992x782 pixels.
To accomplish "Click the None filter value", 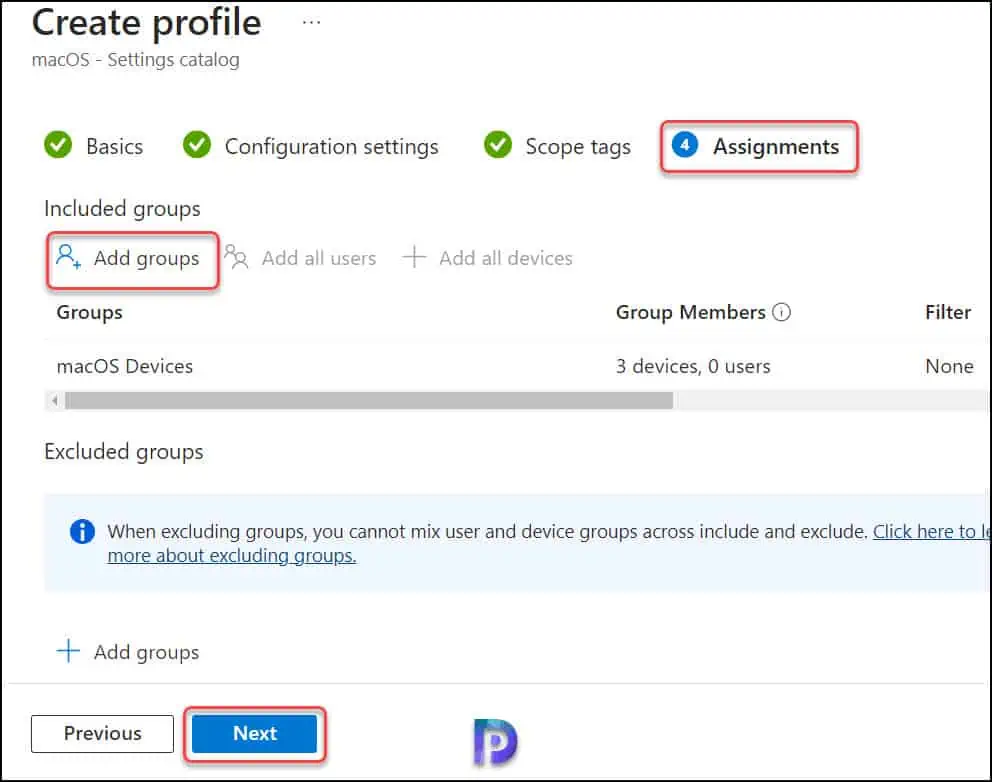I will click(x=949, y=366).
